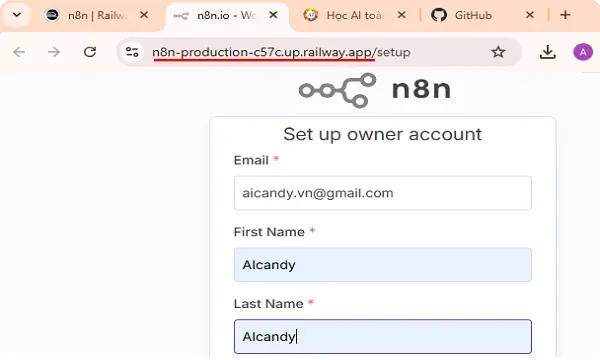Reload the current page

[x=90, y=52]
